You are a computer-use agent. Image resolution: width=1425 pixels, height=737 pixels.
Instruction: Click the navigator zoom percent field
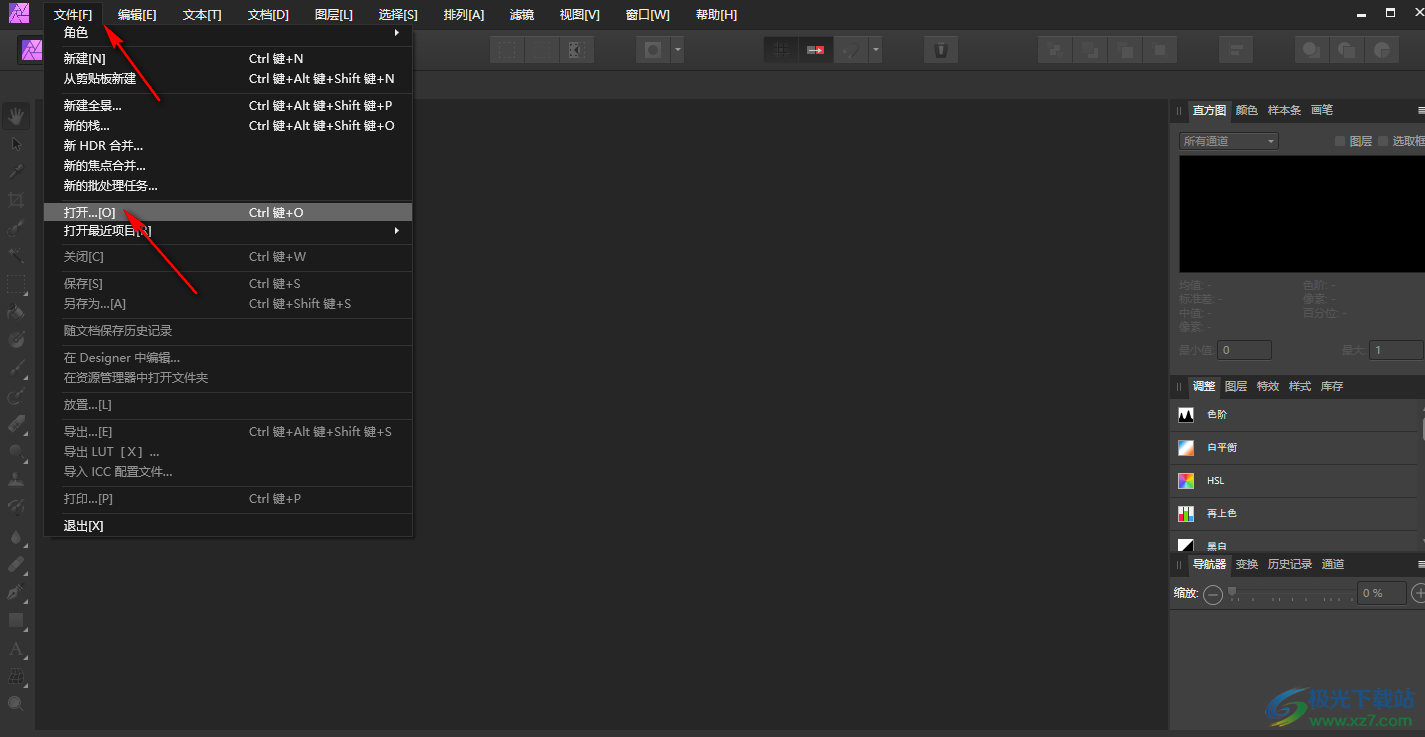click(1381, 593)
